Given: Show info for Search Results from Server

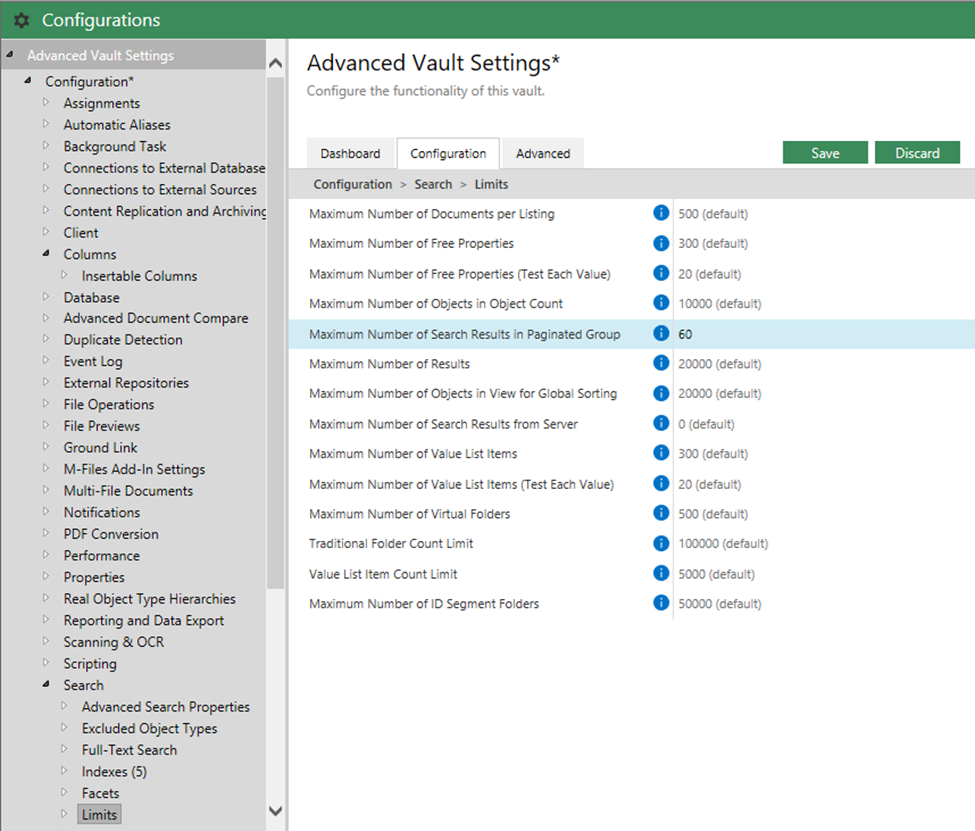Looking at the screenshot, I should 661,424.
